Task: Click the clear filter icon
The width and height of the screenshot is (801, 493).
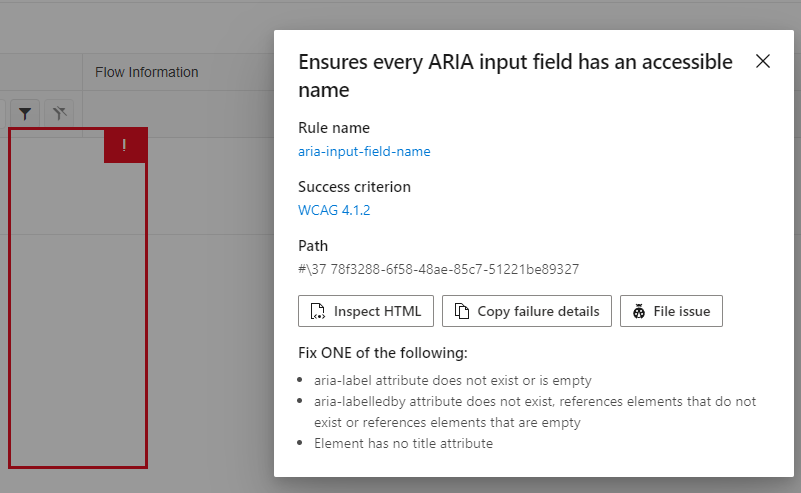Action: (59, 113)
